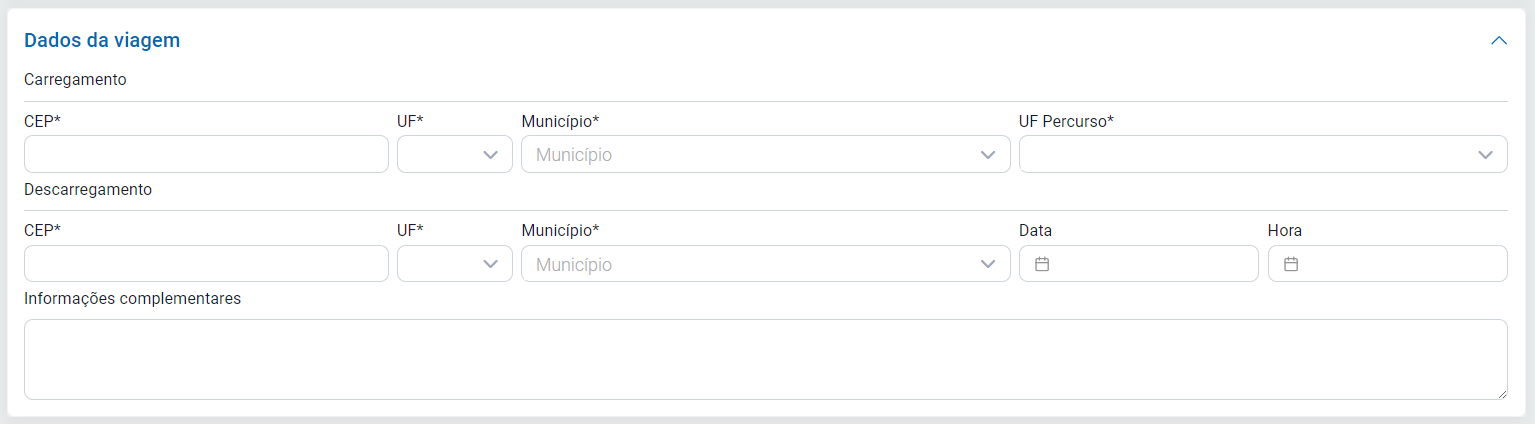Focus the Informações complementares text area
This screenshot has width=1535, height=424.
[765, 359]
